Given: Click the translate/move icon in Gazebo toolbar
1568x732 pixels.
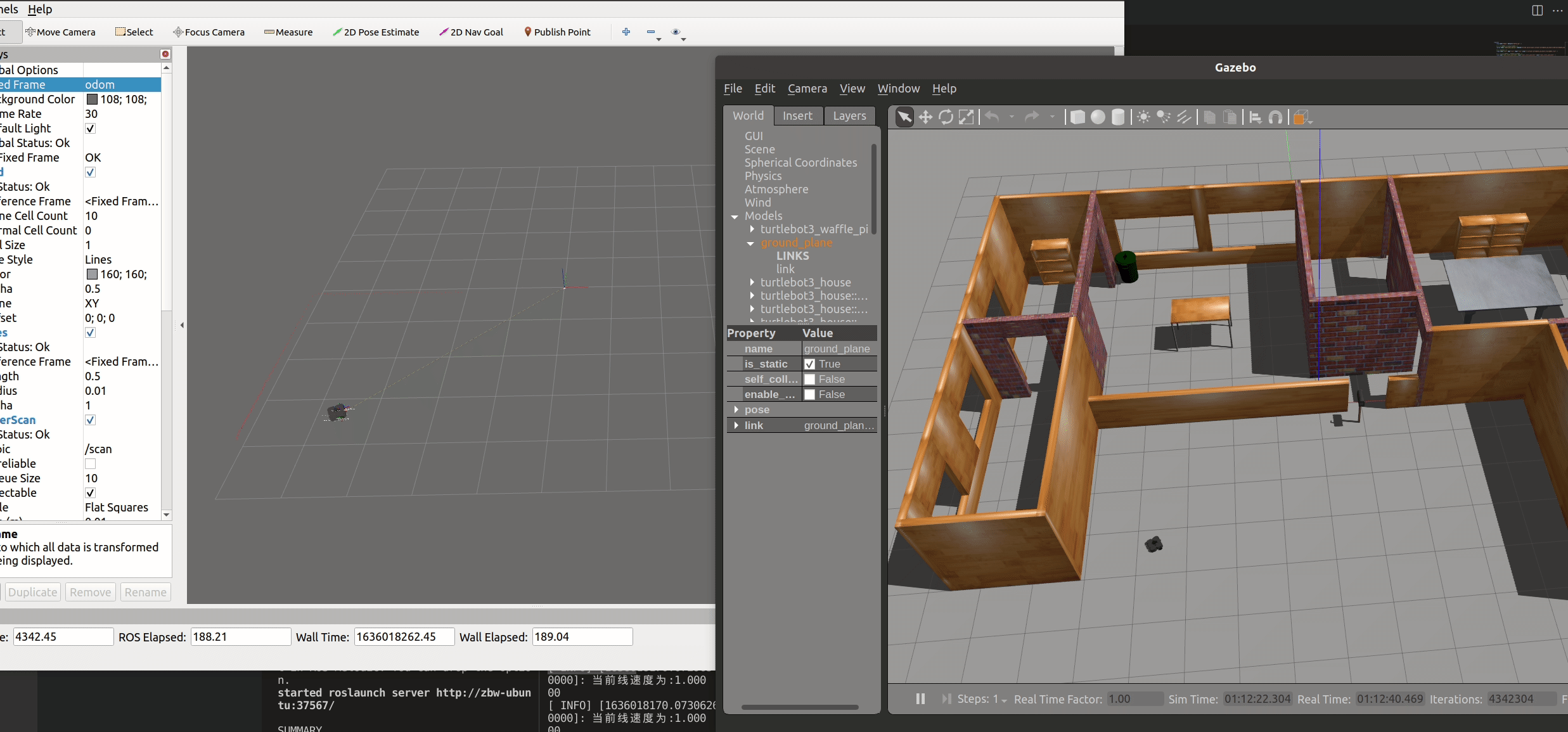Looking at the screenshot, I should coord(925,117).
